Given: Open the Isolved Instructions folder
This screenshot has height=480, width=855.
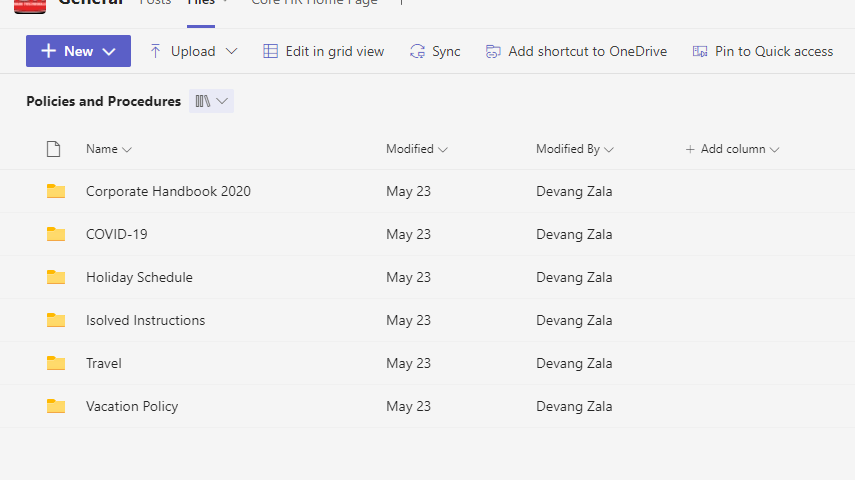Looking at the screenshot, I should coord(145,320).
